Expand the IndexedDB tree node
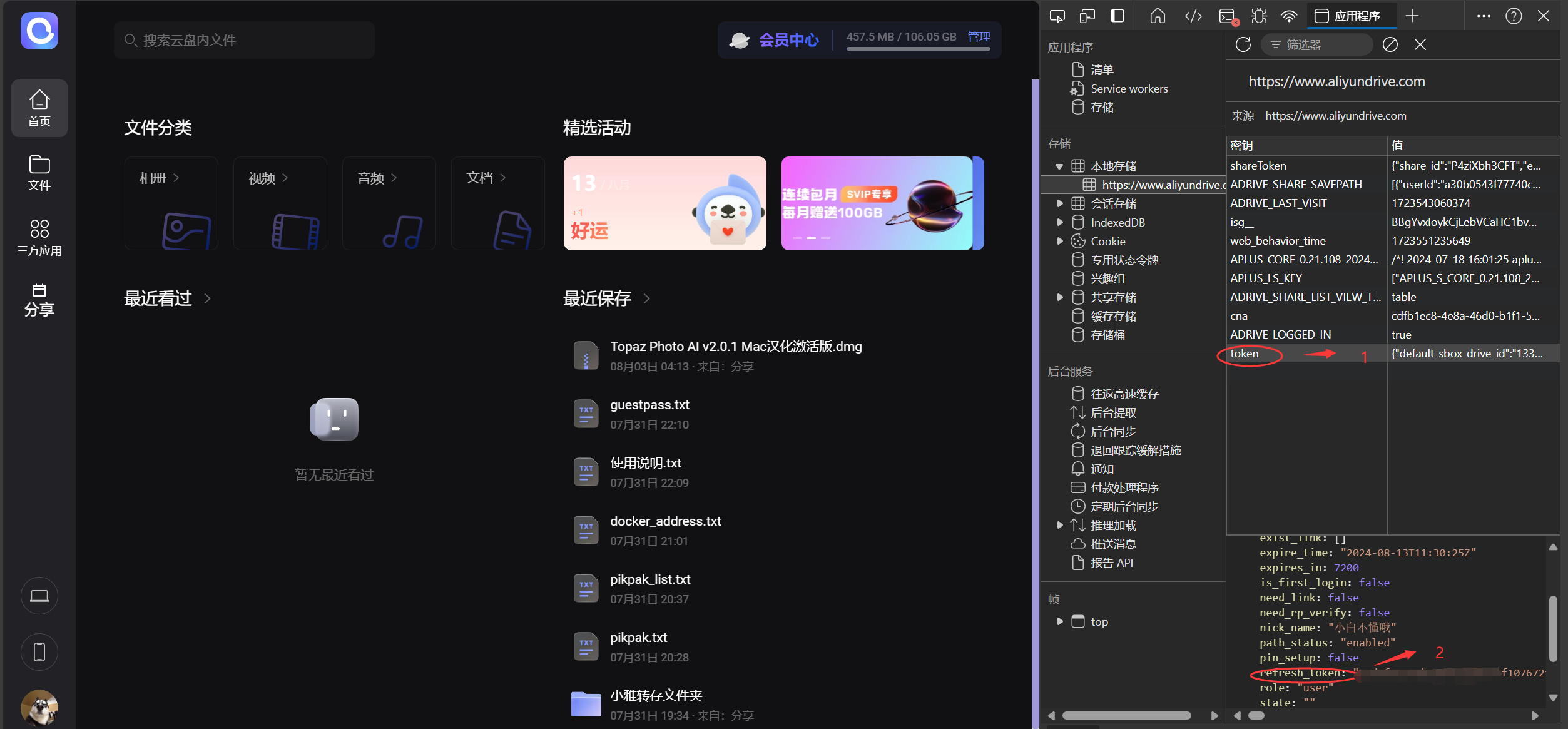The height and width of the screenshot is (729, 1568). coord(1059,222)
